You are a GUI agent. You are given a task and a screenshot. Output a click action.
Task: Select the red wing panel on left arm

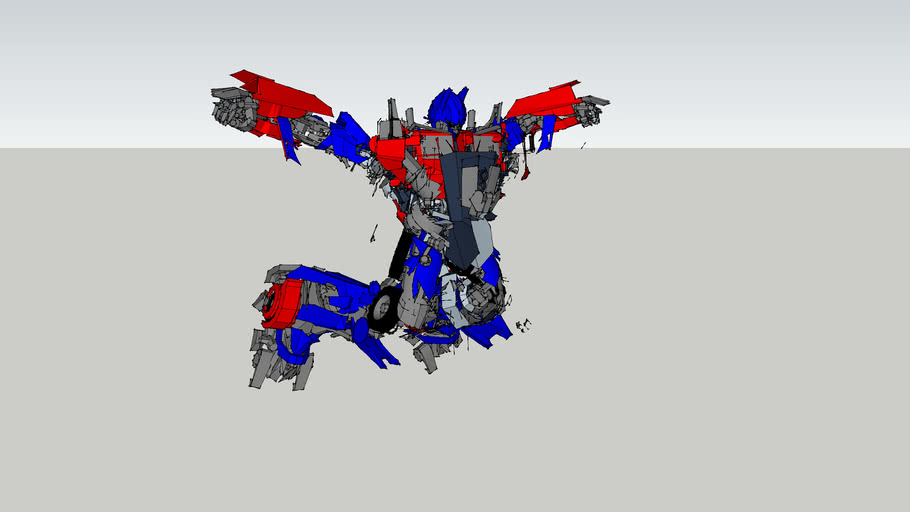(283, 95)
